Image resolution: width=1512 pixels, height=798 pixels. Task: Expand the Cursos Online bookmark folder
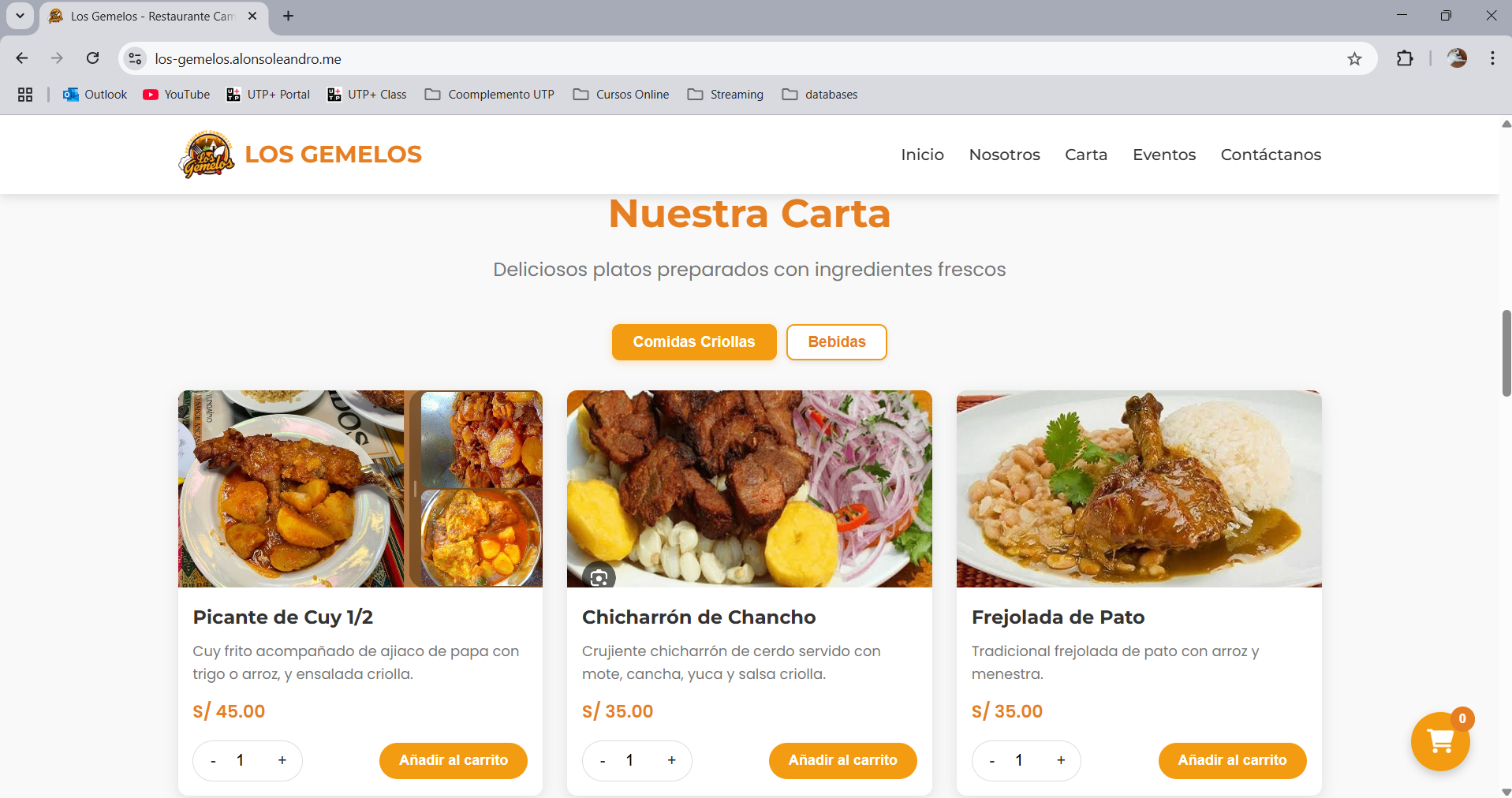622,95
